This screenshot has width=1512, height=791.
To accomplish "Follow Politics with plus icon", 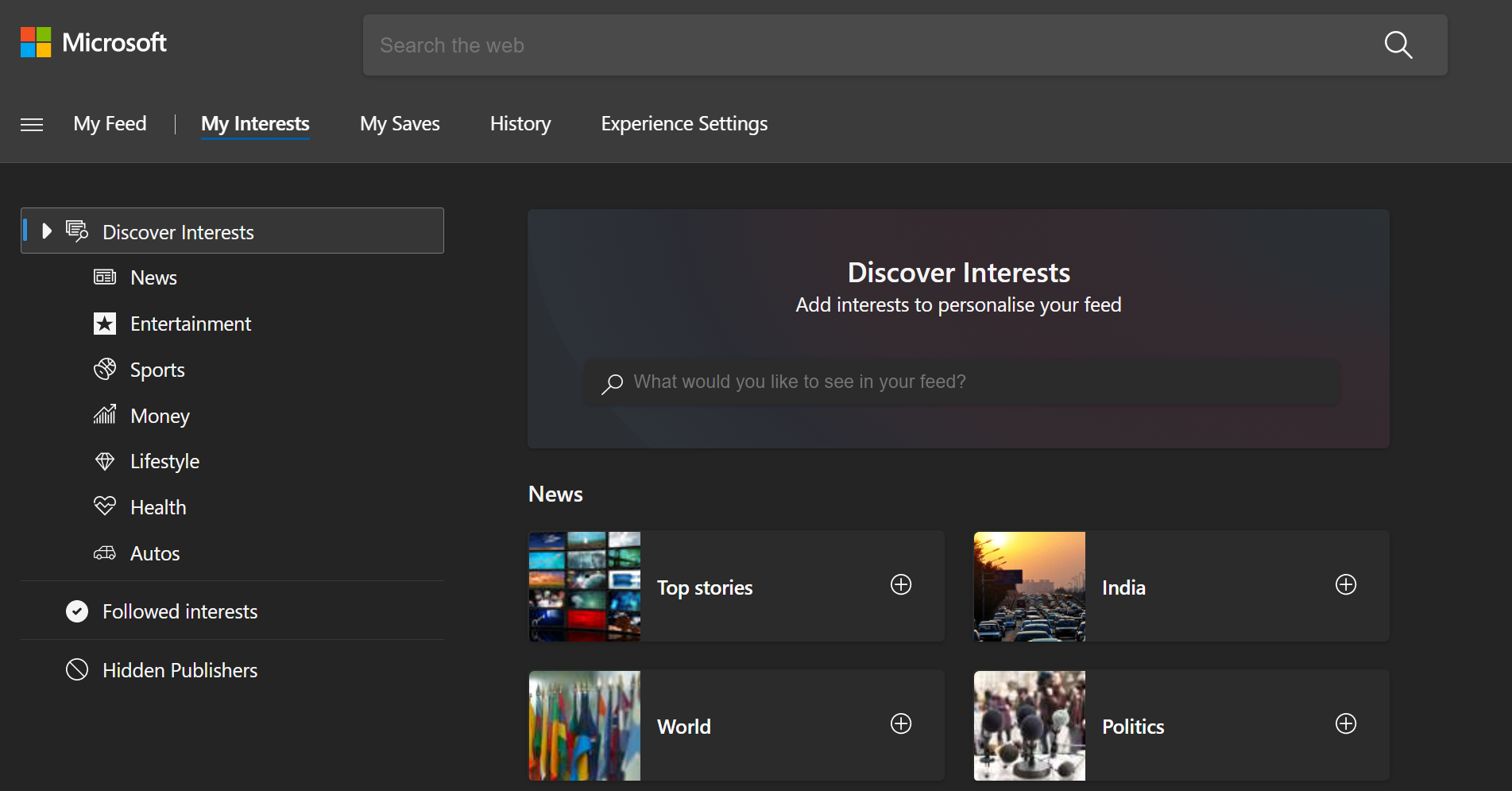I will (x=1346, y=723).
